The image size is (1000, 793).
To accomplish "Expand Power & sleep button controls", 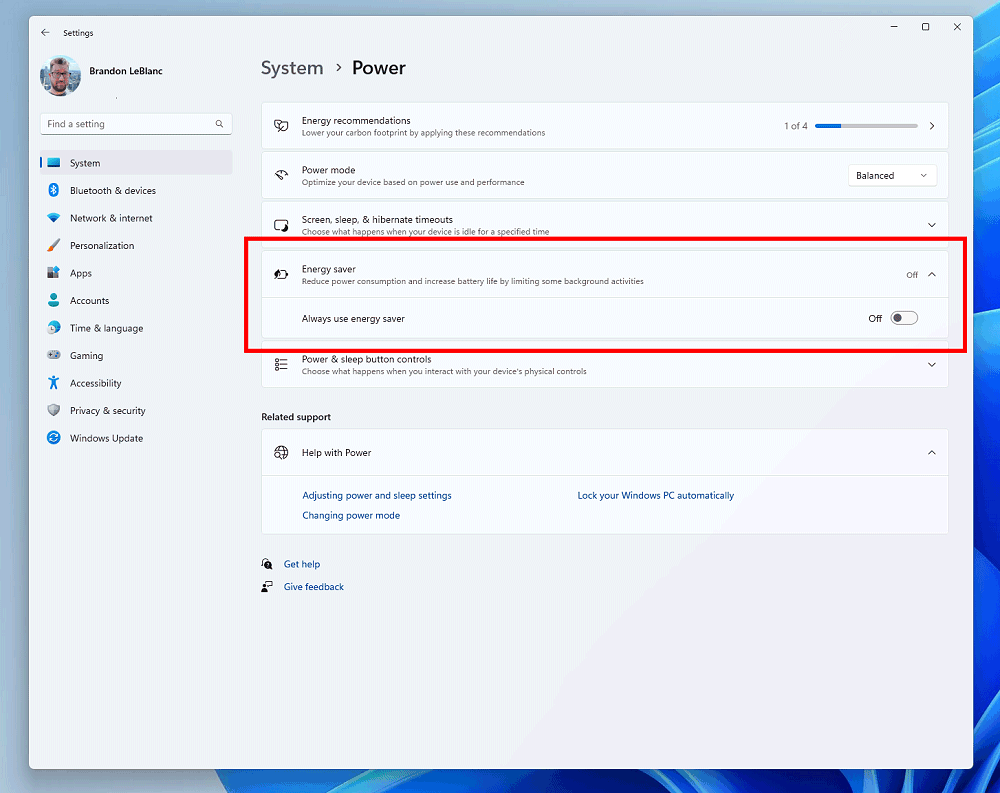I will tap(931, 365).
